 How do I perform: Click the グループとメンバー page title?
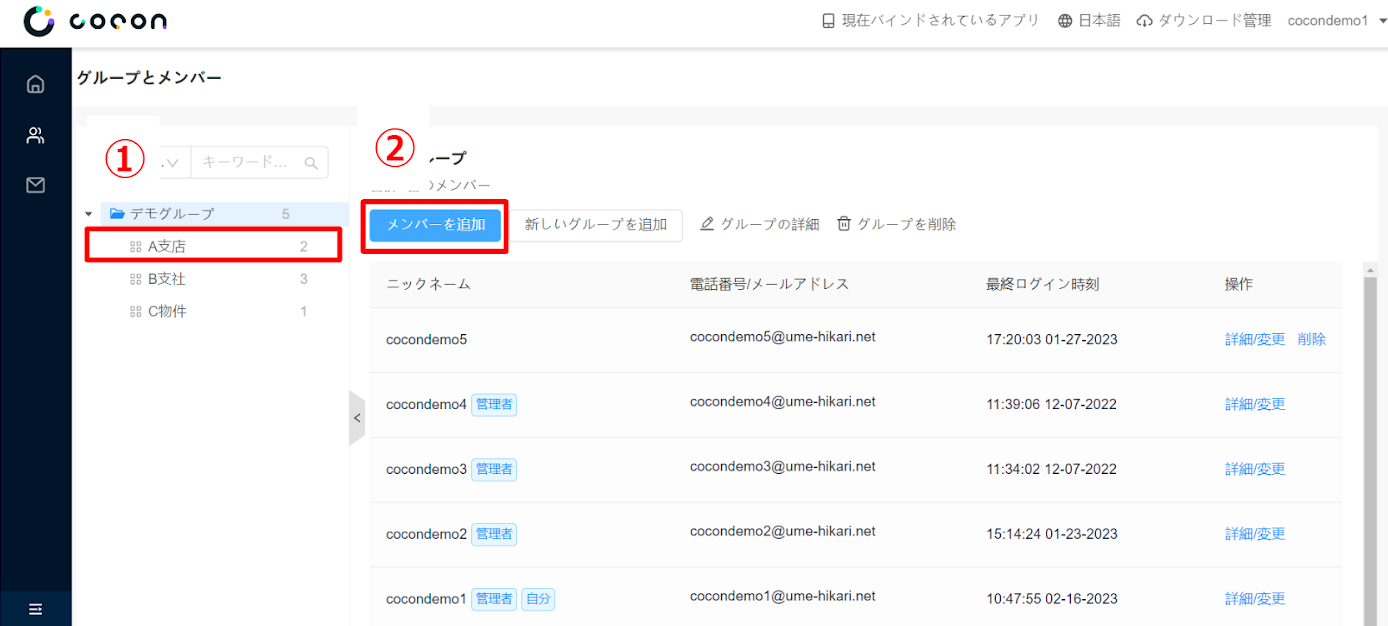point(149,77)
